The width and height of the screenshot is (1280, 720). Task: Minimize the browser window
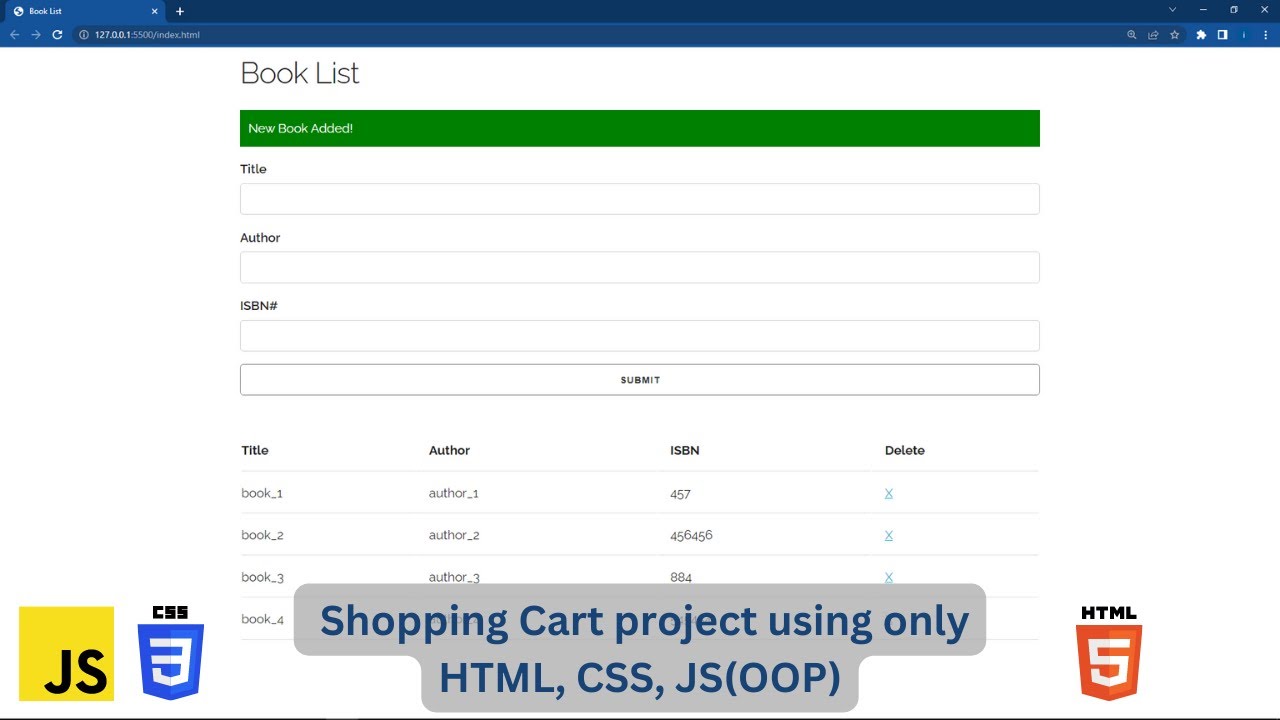coord(1203,10)
